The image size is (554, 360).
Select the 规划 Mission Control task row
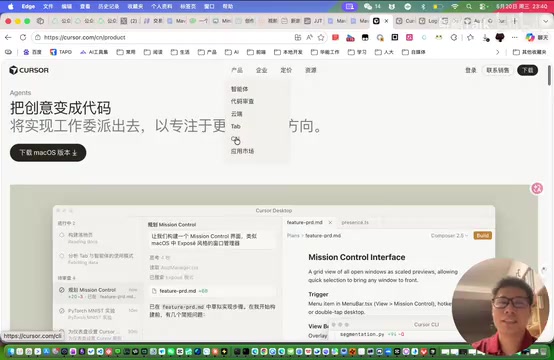[98, 293]
